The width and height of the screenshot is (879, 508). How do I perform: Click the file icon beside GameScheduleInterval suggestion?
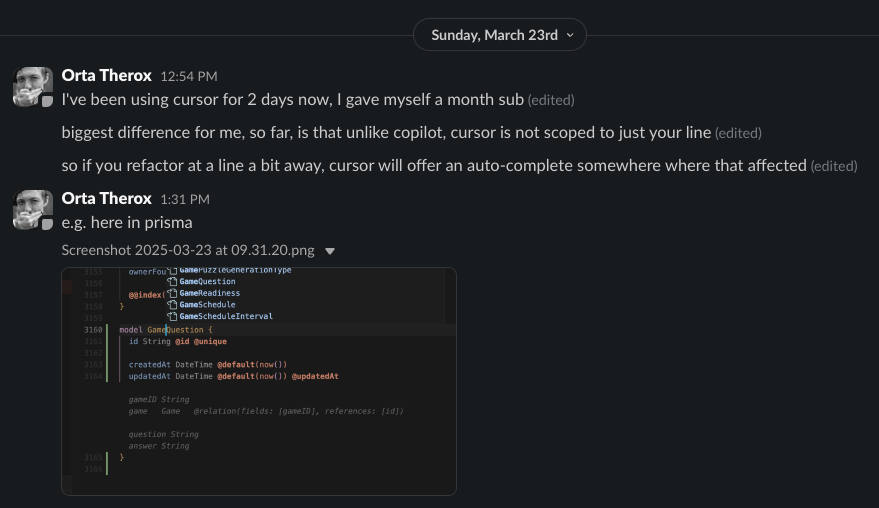[x=172, y=316]
